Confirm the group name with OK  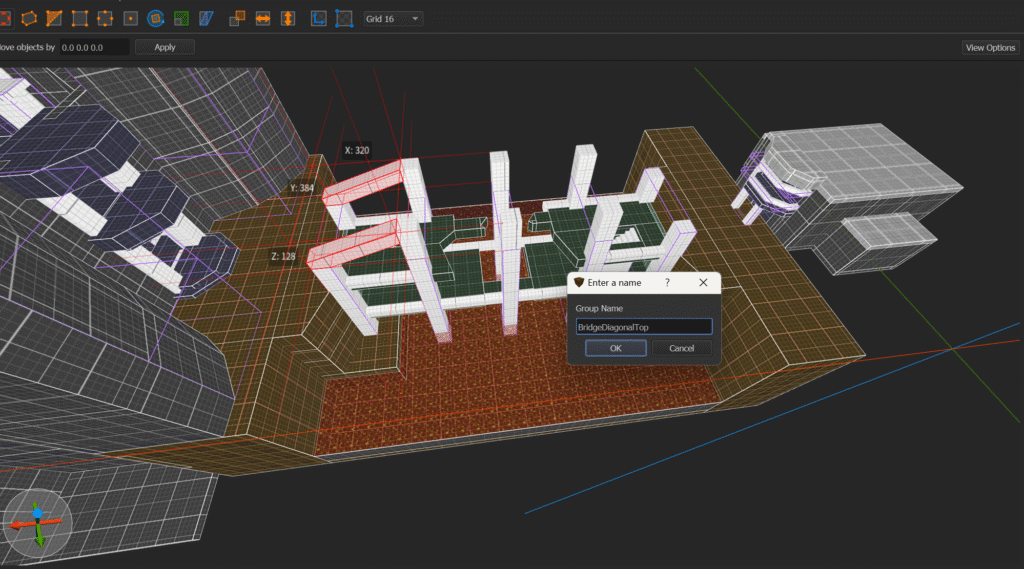click(615, 348)
